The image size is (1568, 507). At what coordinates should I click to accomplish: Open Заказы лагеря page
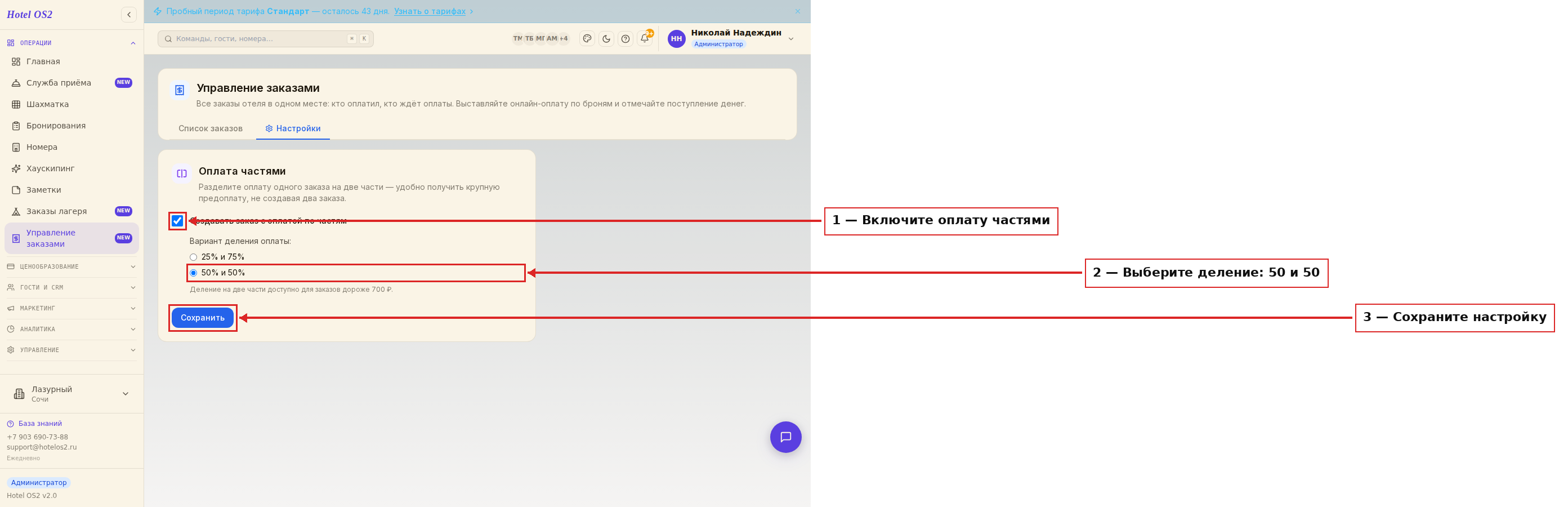pyautogui.click(x=72, y=211)
